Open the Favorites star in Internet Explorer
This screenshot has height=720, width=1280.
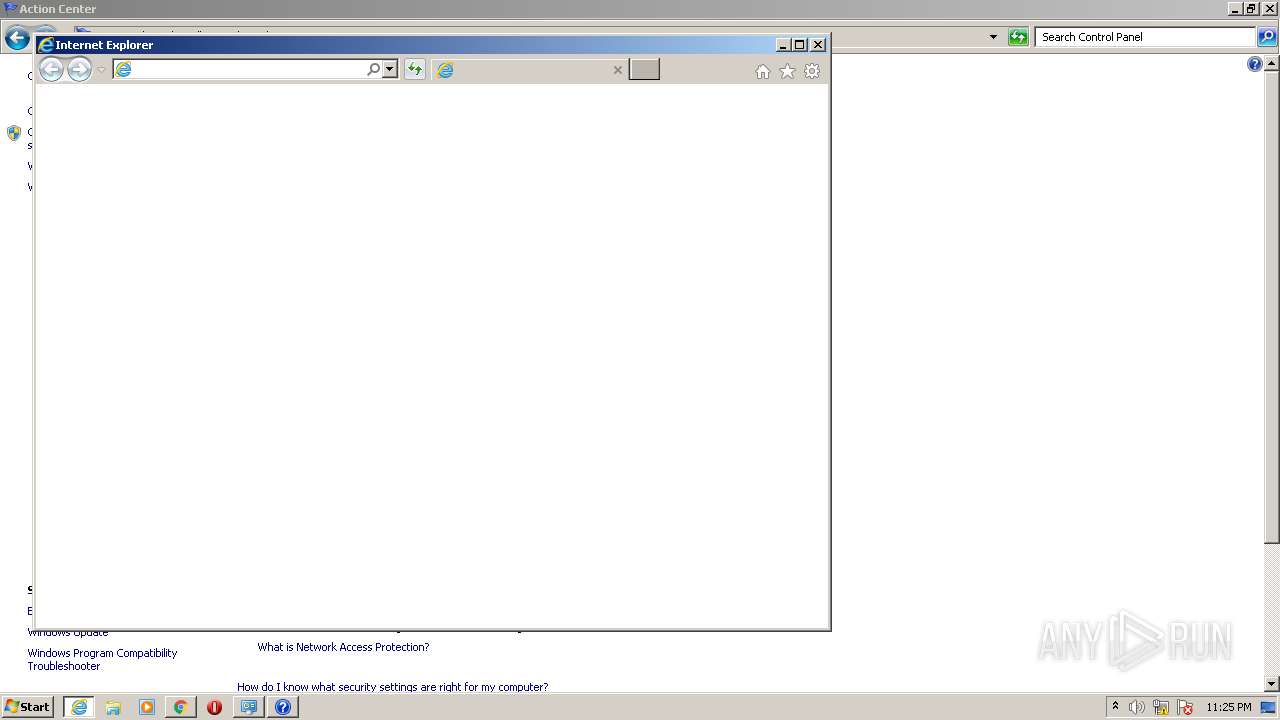click(787, 71)
